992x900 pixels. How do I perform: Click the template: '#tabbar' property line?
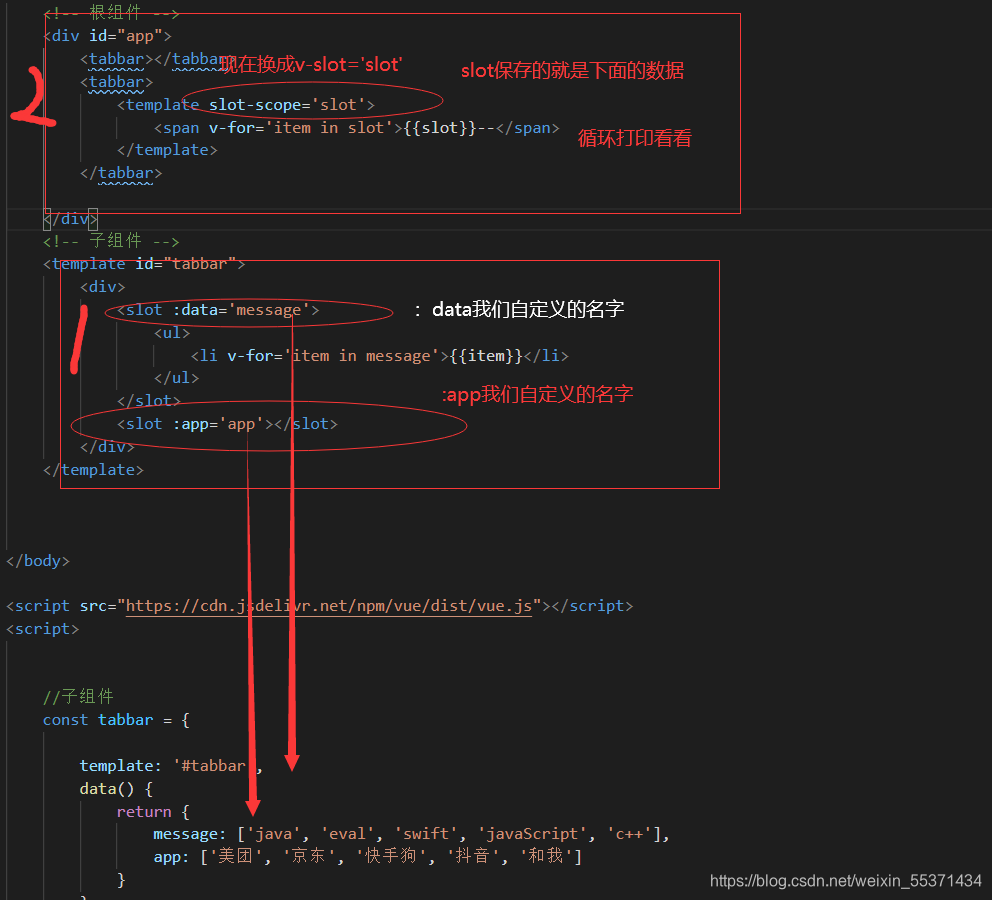click(171, 766)
